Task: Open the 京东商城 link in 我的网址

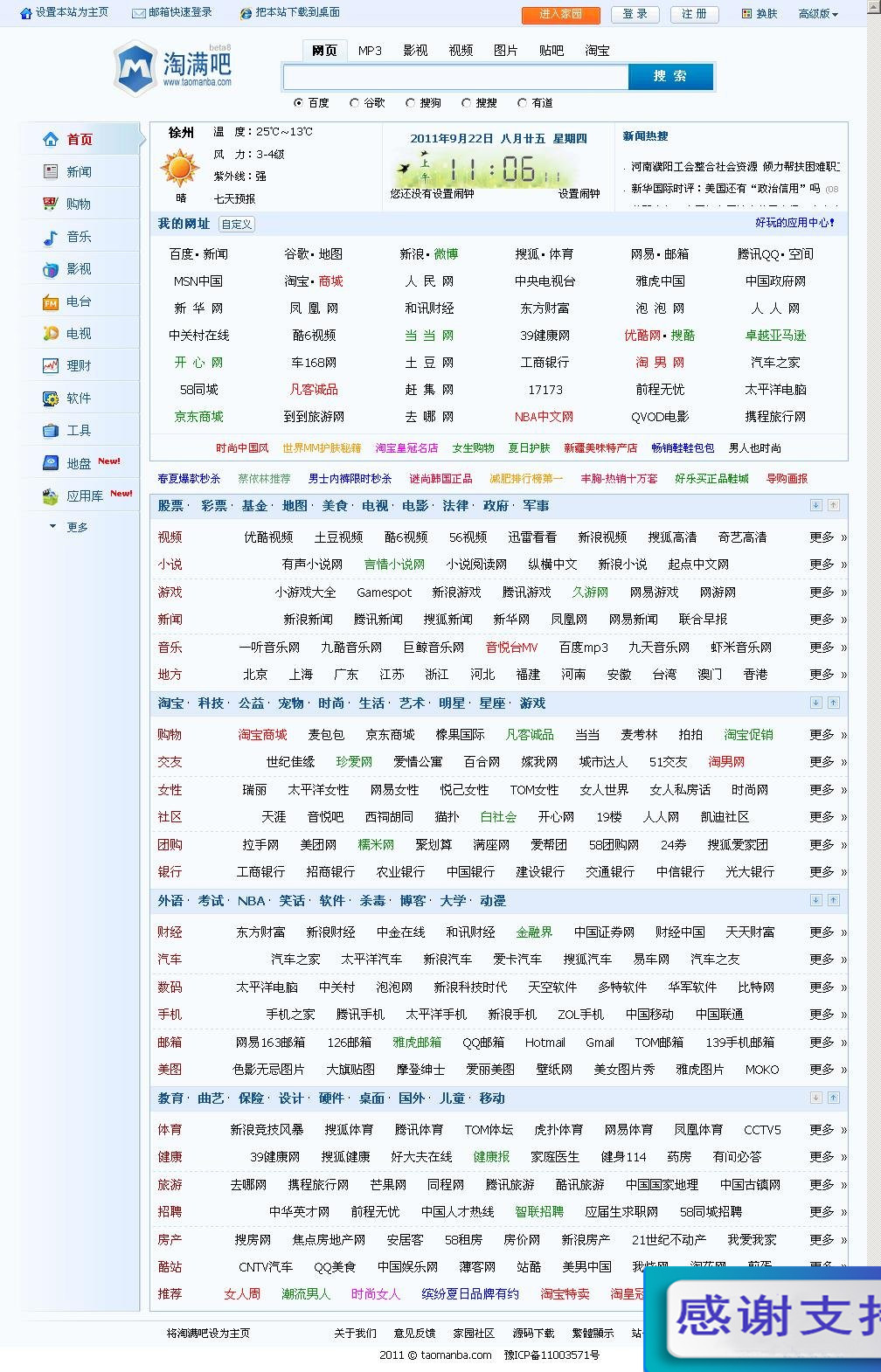Action: (199, 417)
